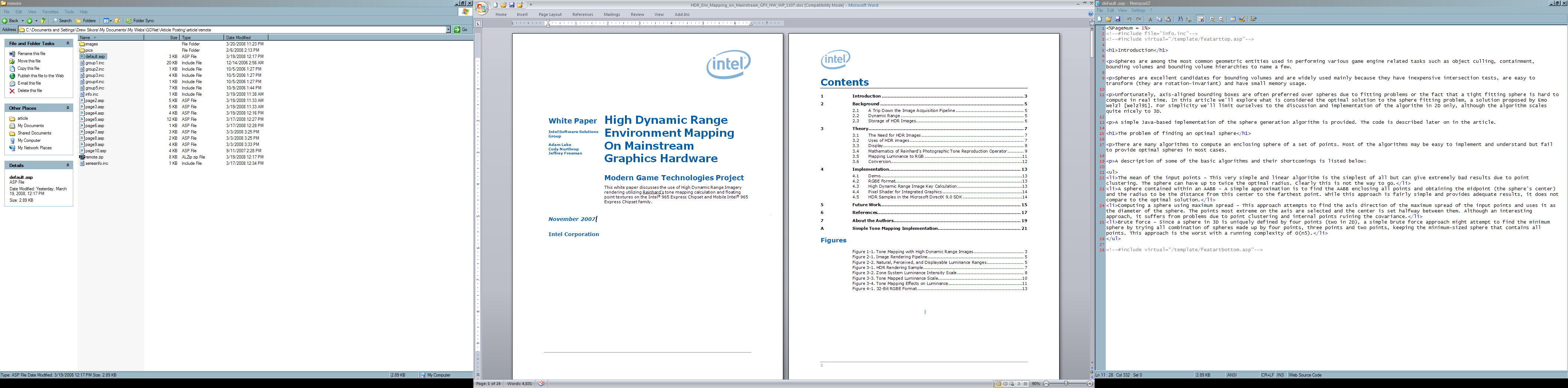
Task: Click the Paste icon in Notepad2 toolbar
Action: 1168,20
